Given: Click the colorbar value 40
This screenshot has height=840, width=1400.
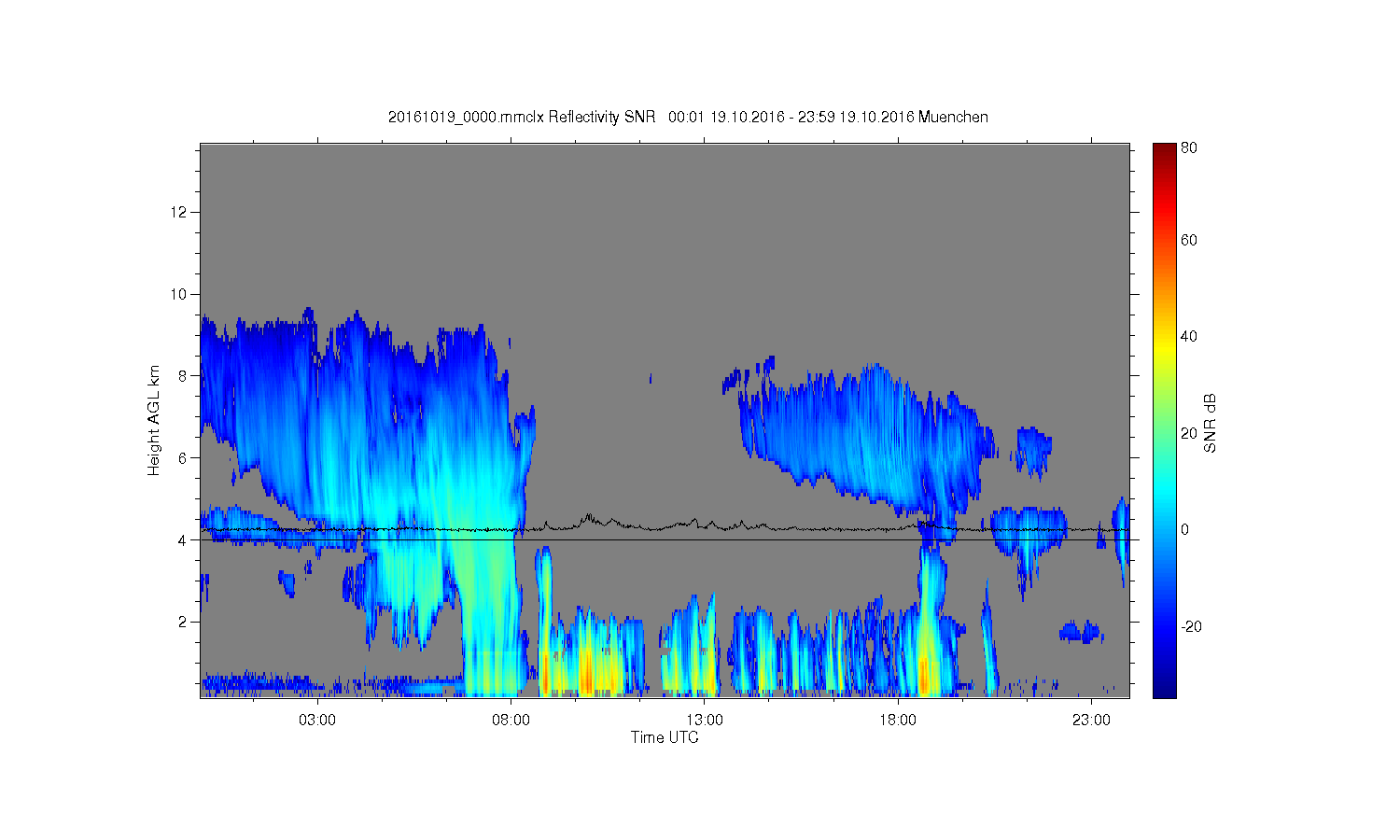Looking at the screenshot, I should point(1189,337).
